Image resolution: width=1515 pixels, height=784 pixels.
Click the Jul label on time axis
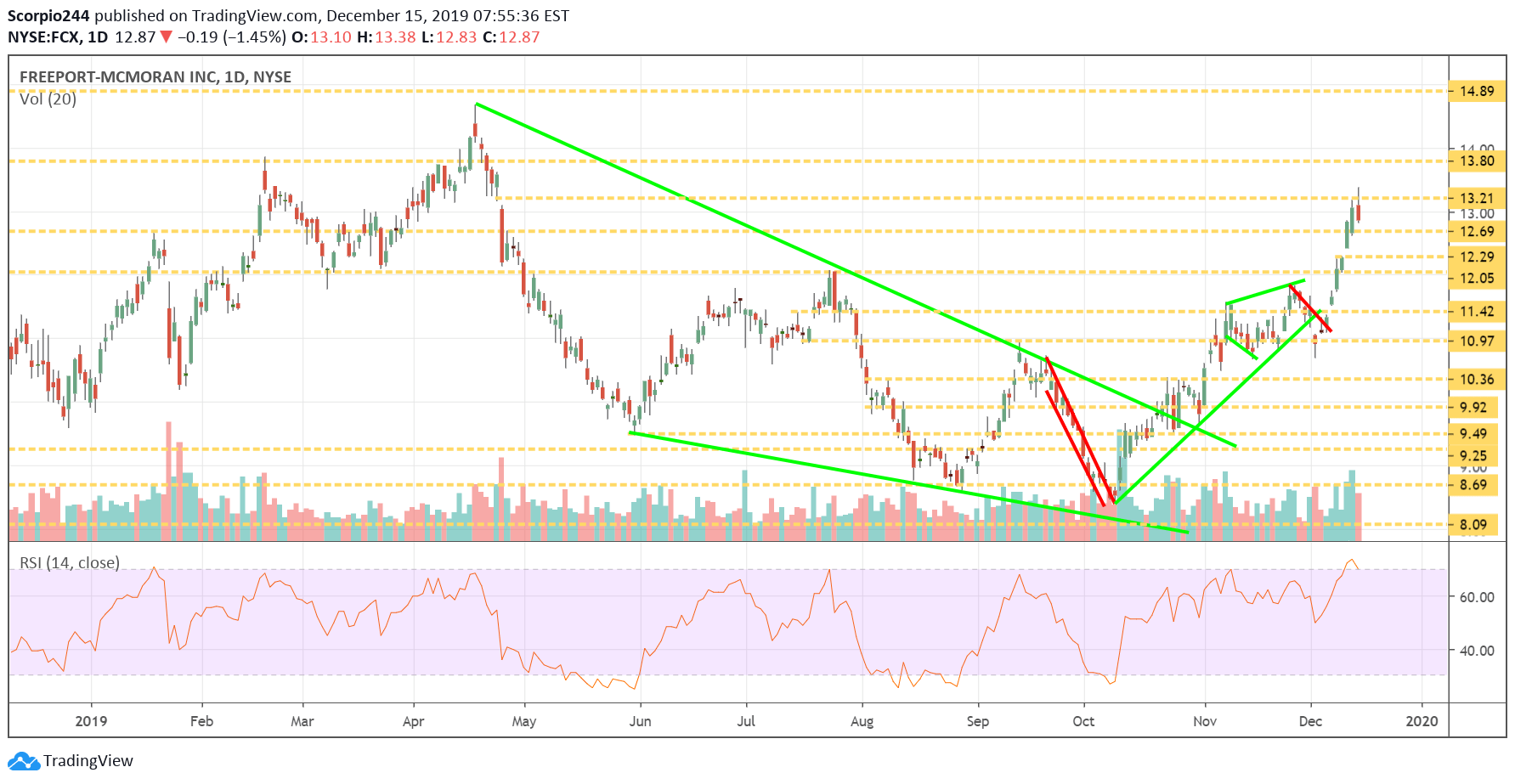click(746, 721)
